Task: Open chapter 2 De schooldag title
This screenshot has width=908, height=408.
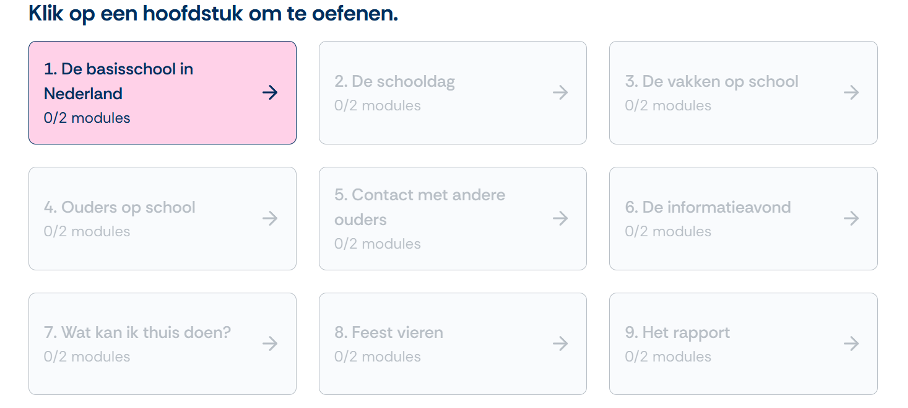Action: [394, 81]
